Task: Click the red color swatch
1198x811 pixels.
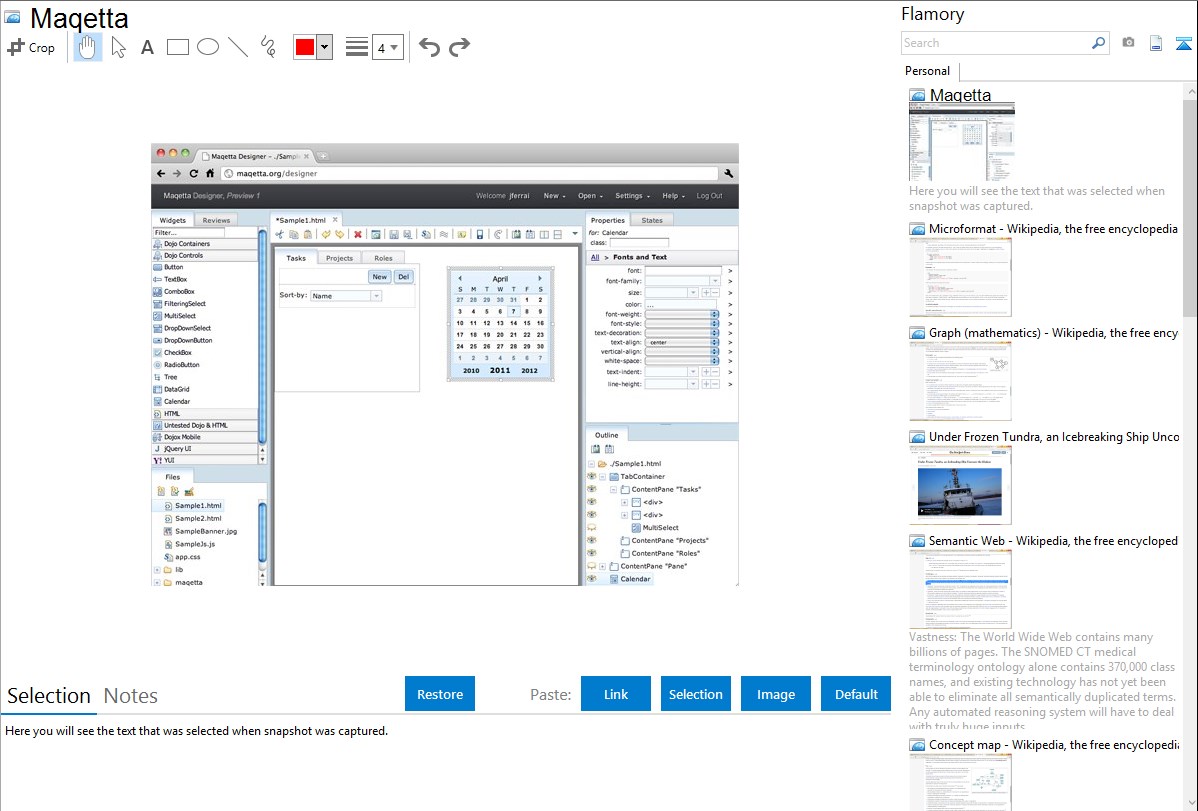Action: (x=305, y=47)
